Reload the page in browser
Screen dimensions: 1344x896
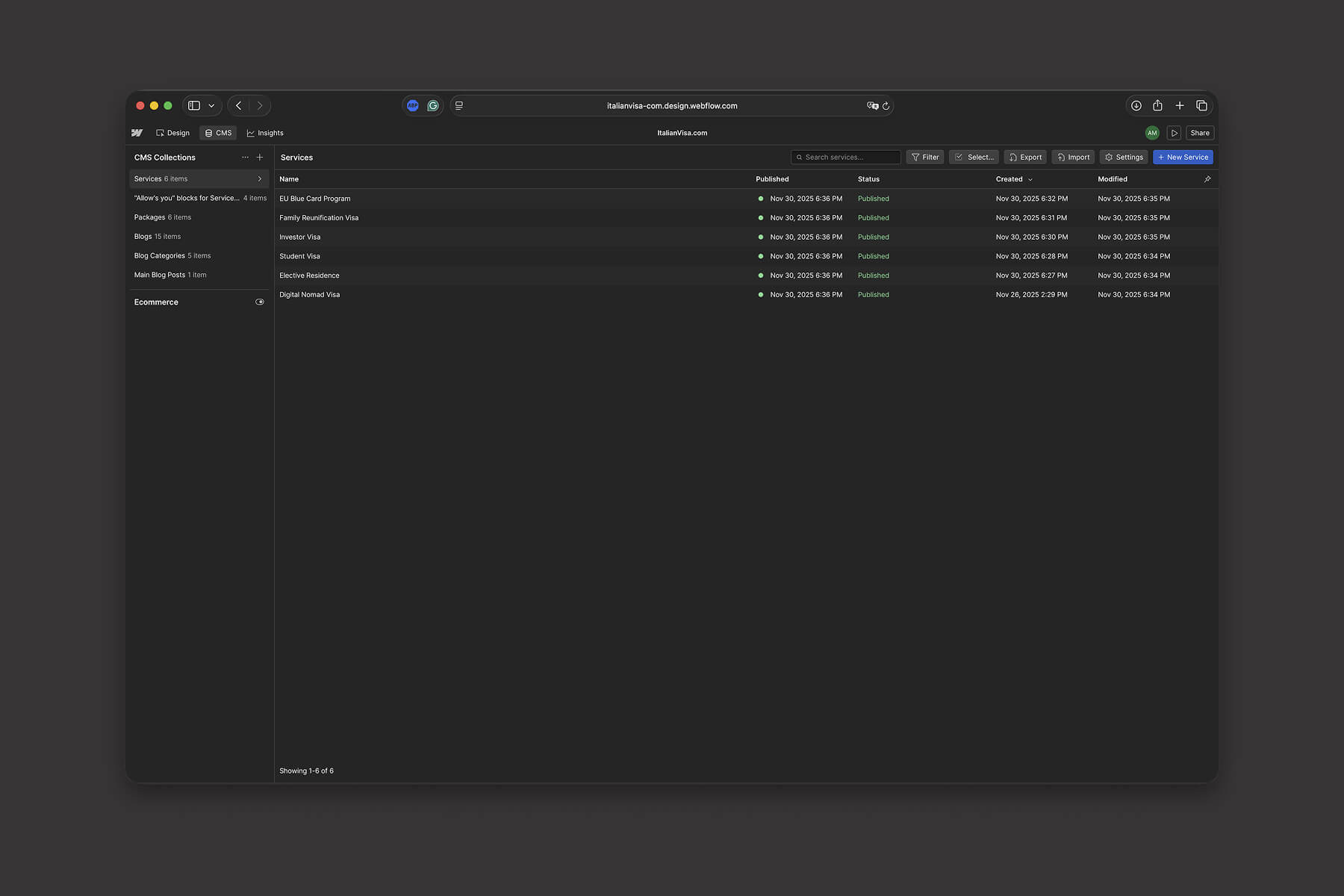tap(886, 106)
